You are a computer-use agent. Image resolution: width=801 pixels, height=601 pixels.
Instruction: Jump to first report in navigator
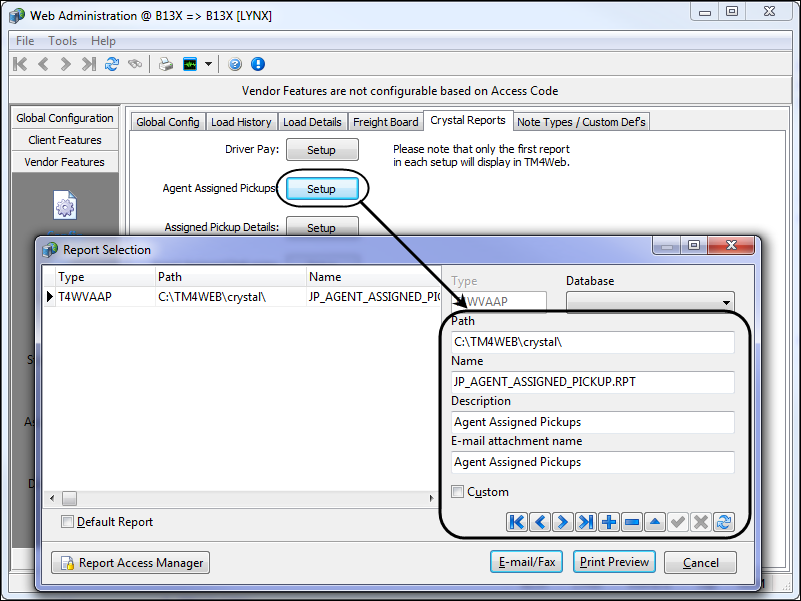(516, 522)
